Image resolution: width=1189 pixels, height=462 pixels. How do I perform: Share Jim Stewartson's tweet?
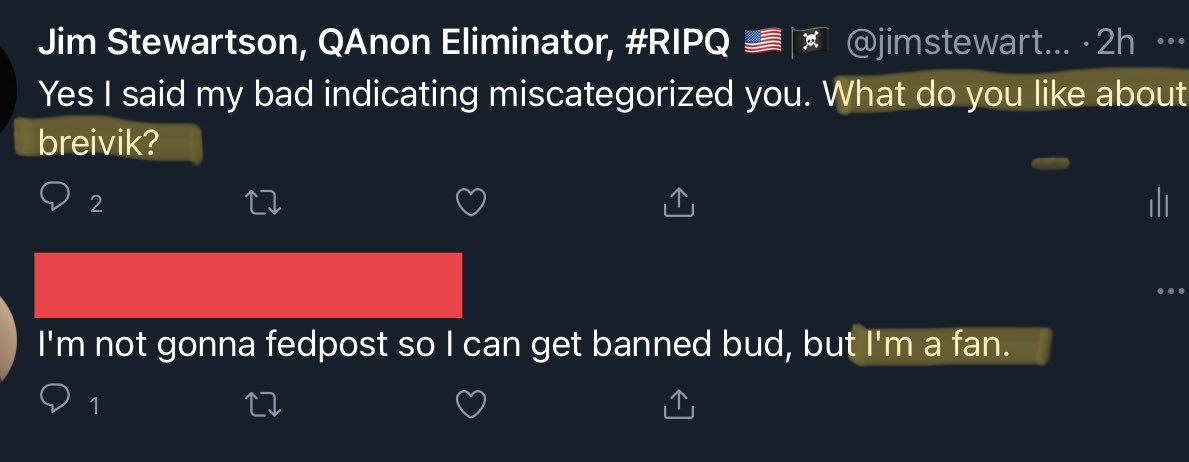click(x=677, y=202)
